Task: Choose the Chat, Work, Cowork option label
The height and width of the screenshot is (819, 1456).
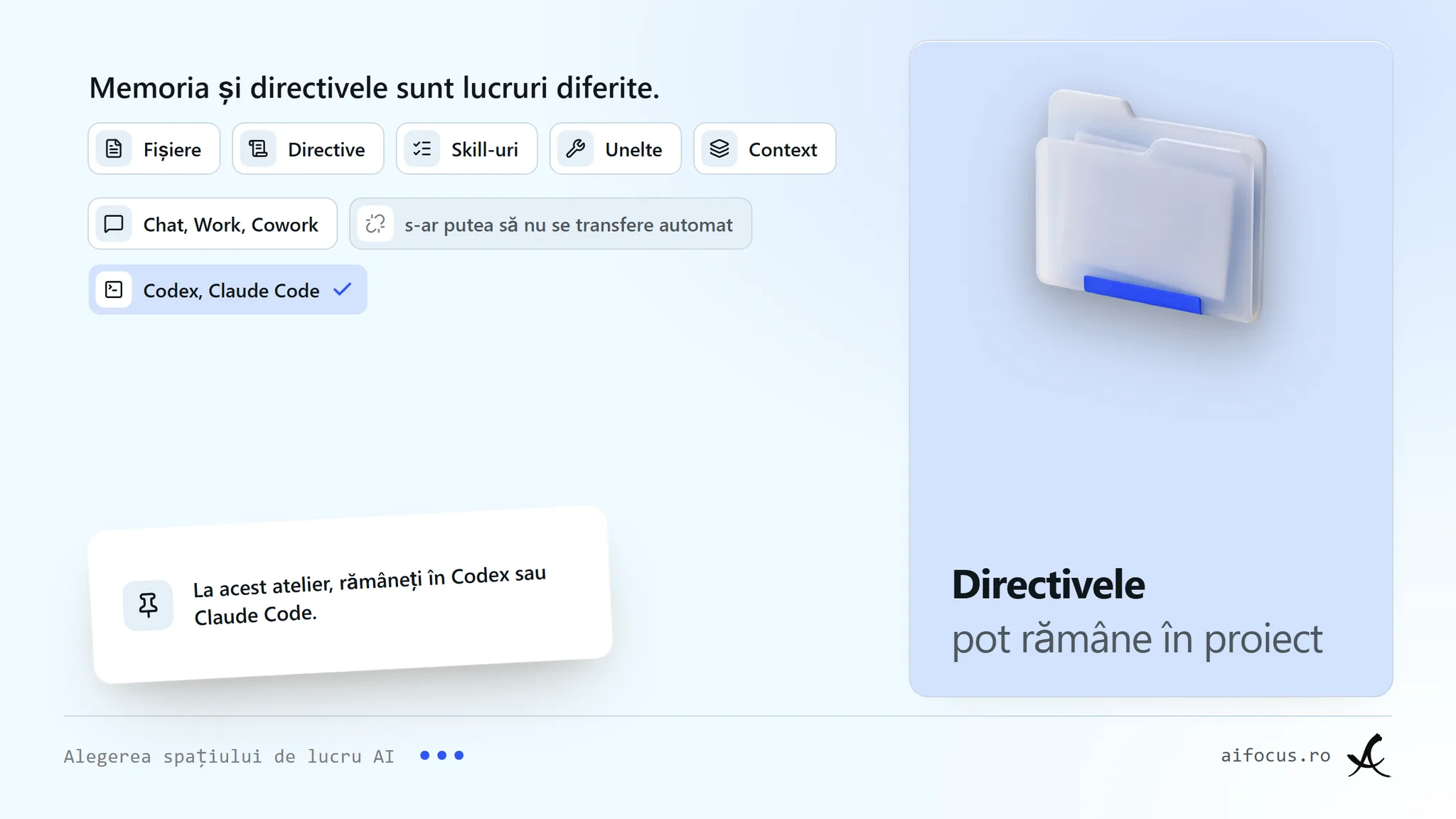Action: (x=230, y=225)
